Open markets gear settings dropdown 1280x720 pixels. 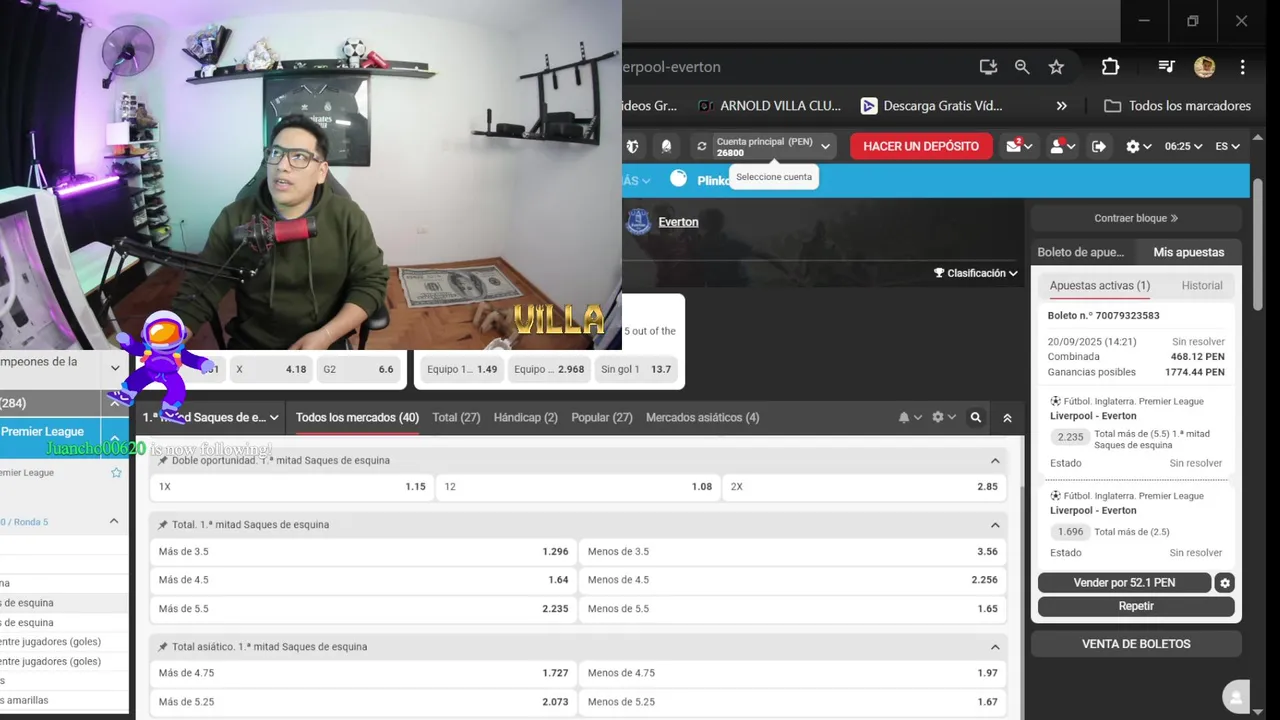coord(943,417)
